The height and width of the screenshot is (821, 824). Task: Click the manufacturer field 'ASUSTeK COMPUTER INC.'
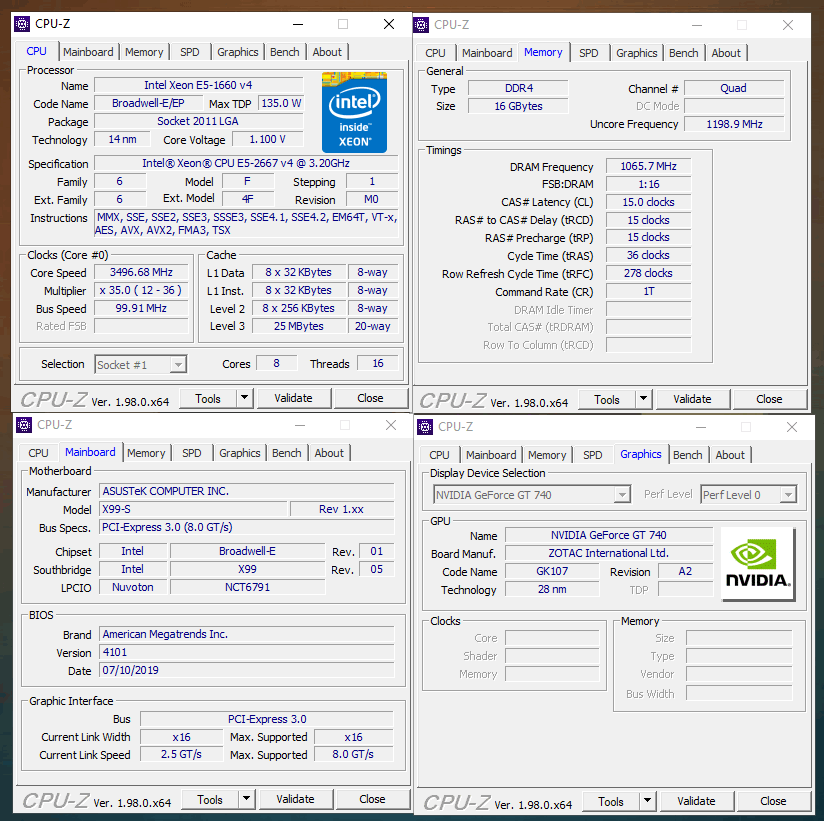pos(247,491)
